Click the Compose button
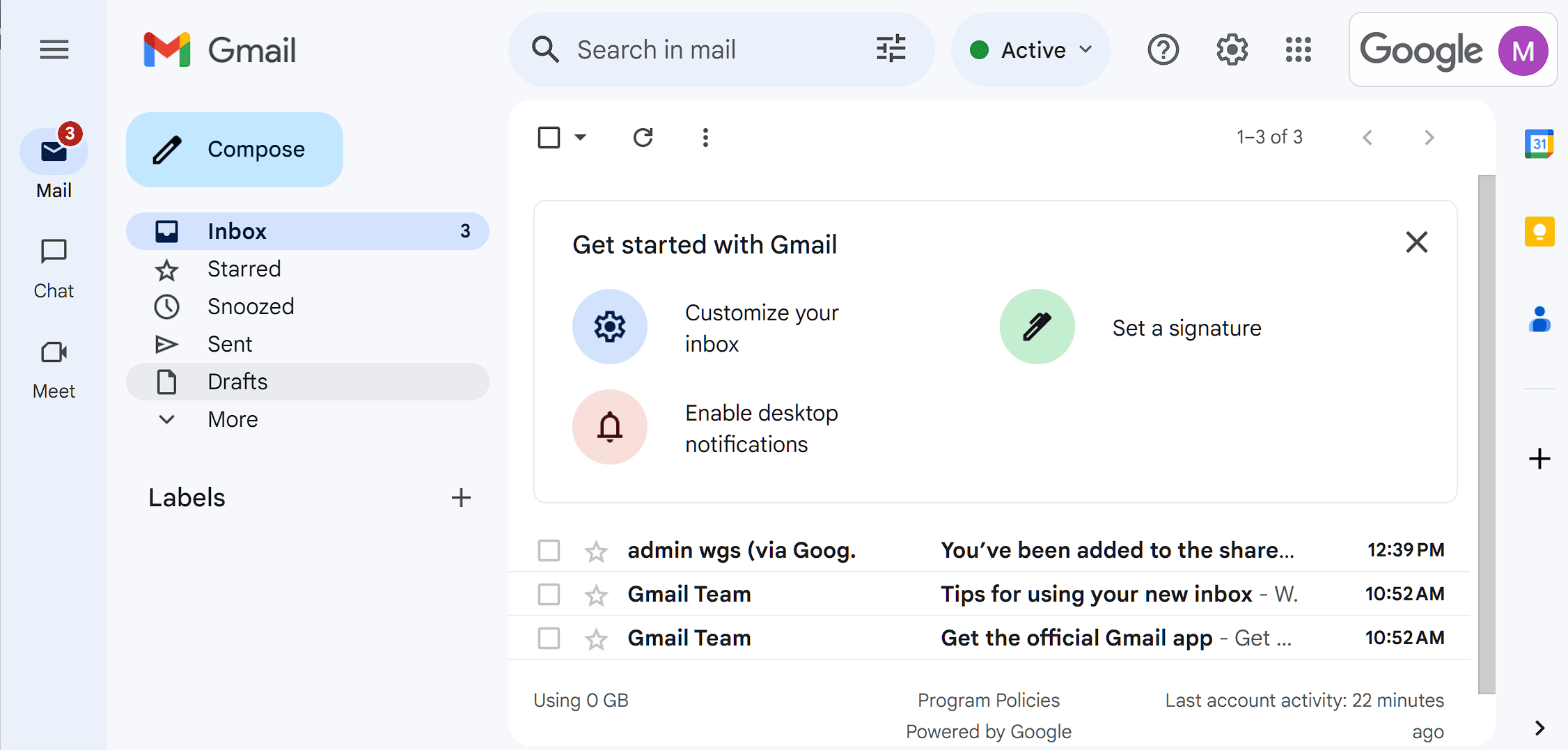Image resolution: width=1568 pixels, height=750 pixels. [235, 149]
